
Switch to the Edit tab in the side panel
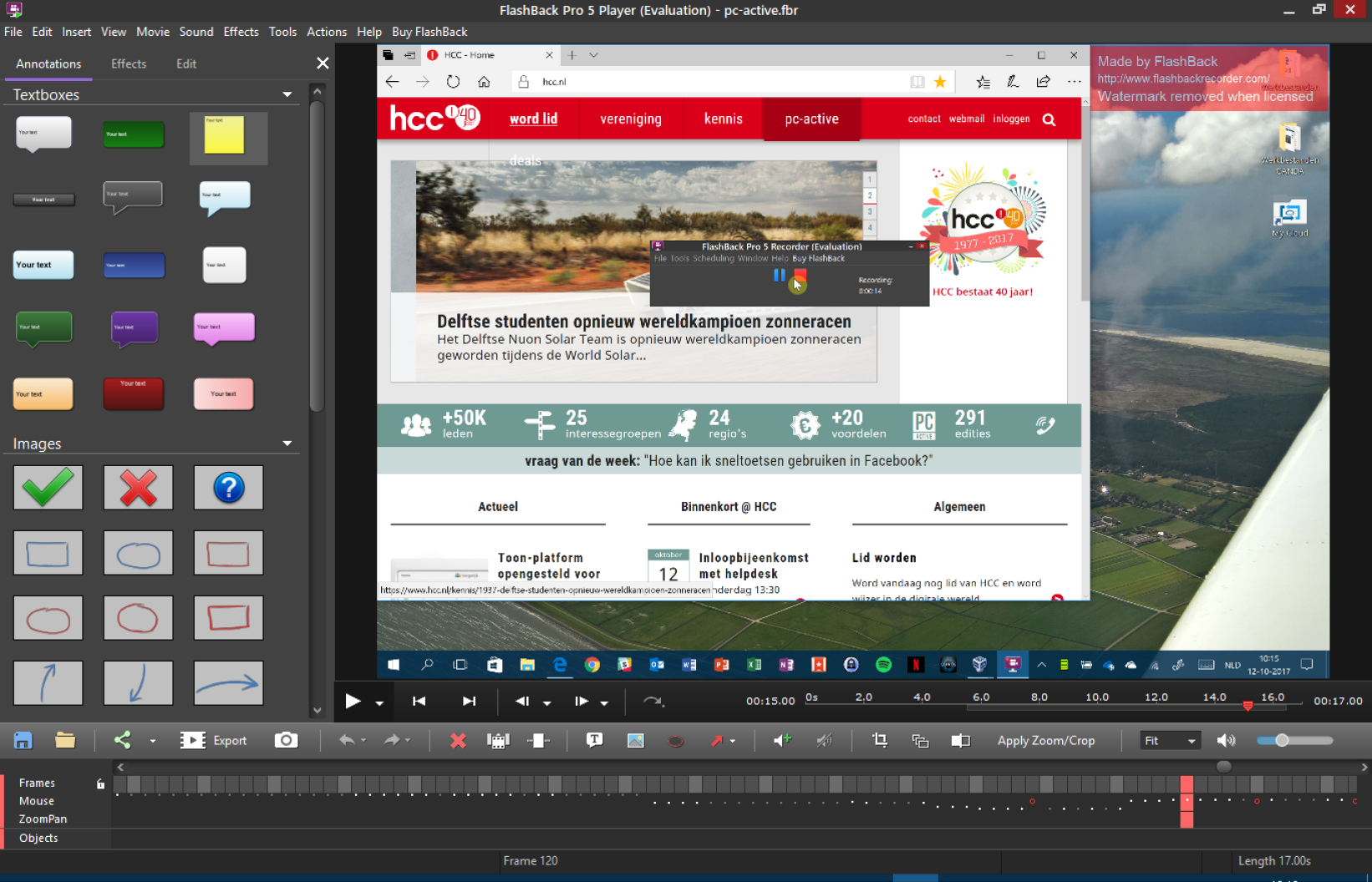coord(186,63)
